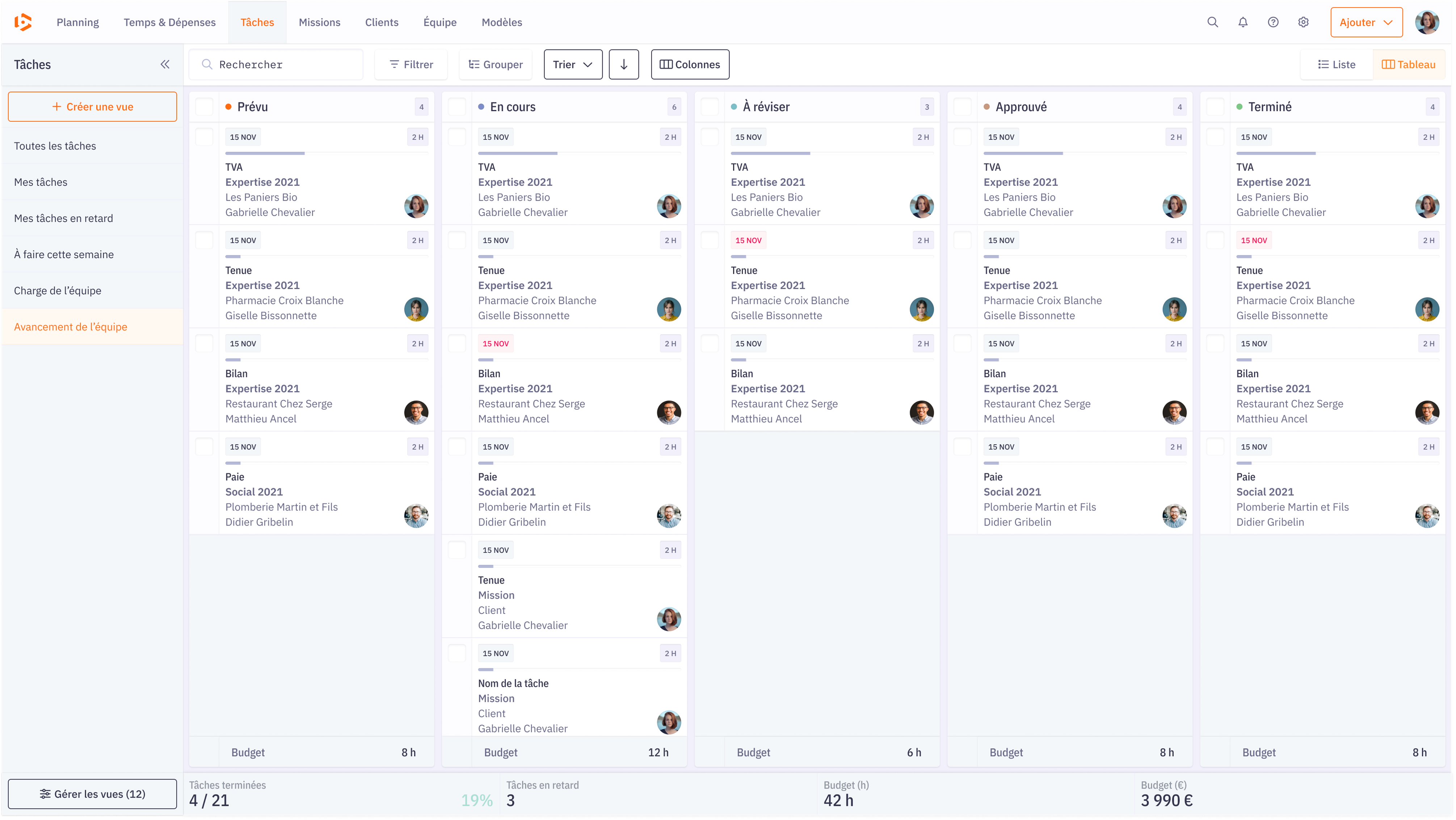
Task: Click avatar on Approuvé Paie card
Action: (x=1174, y=516)
